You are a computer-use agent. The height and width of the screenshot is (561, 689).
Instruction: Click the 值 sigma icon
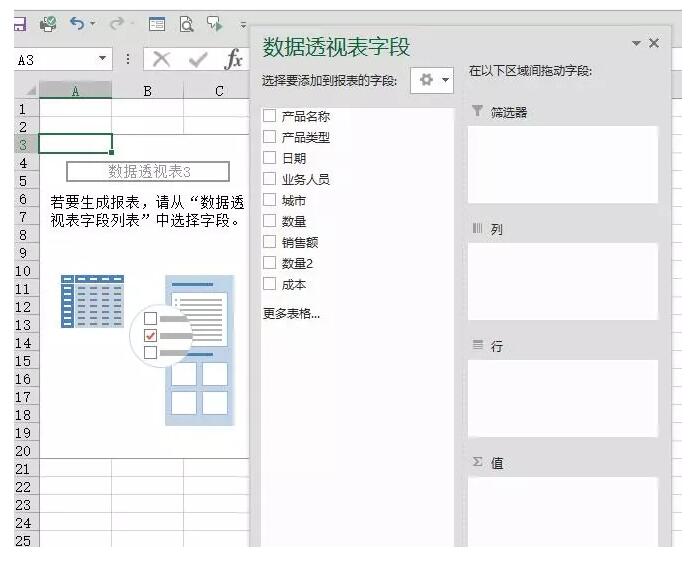(x=478, y=462)
